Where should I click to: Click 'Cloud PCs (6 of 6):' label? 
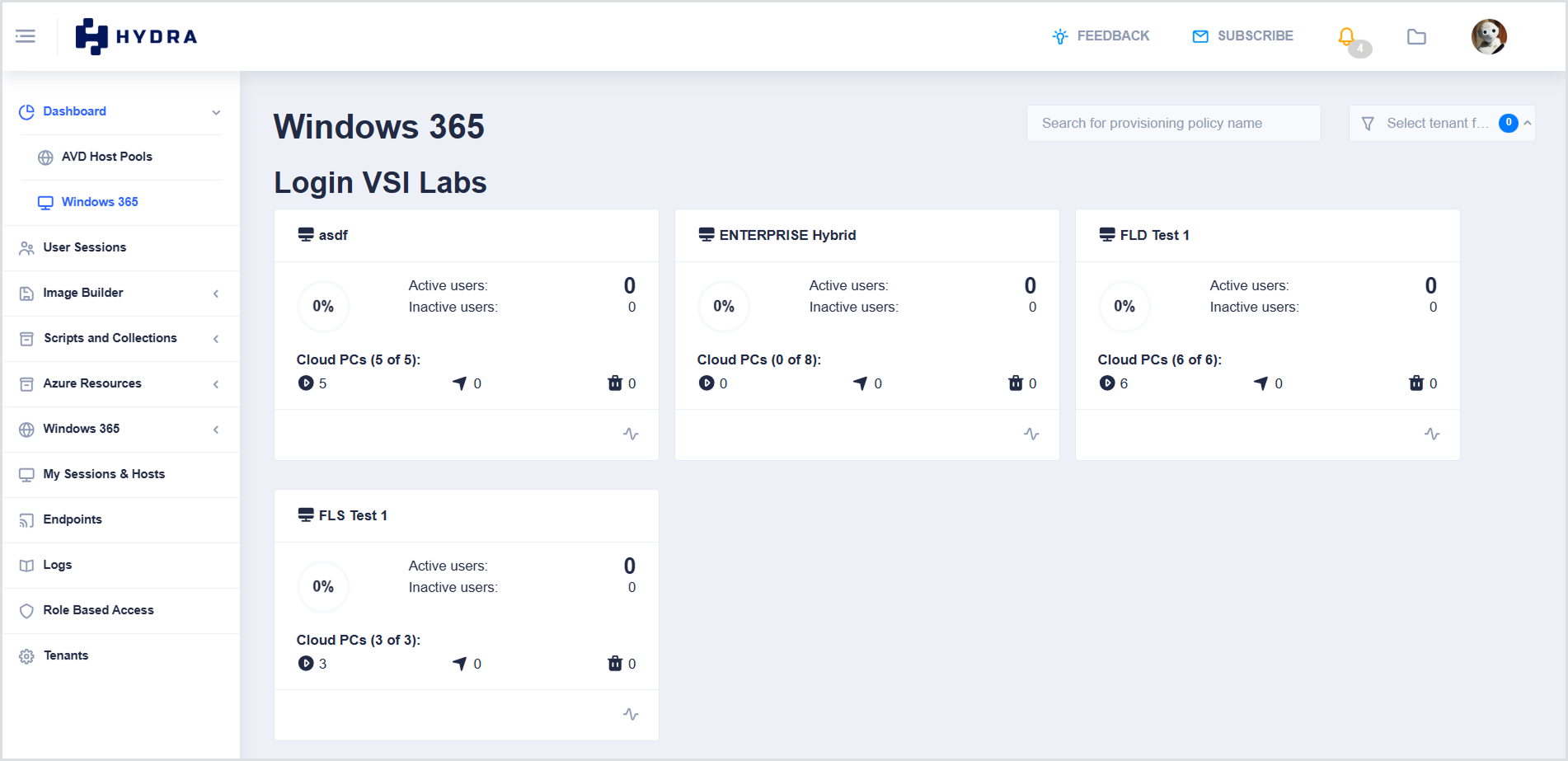pos(1160,359)
